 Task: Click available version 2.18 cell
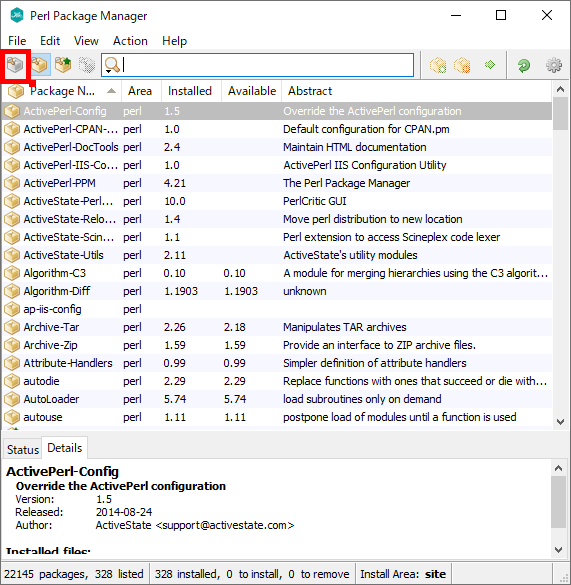click(235, 327)
